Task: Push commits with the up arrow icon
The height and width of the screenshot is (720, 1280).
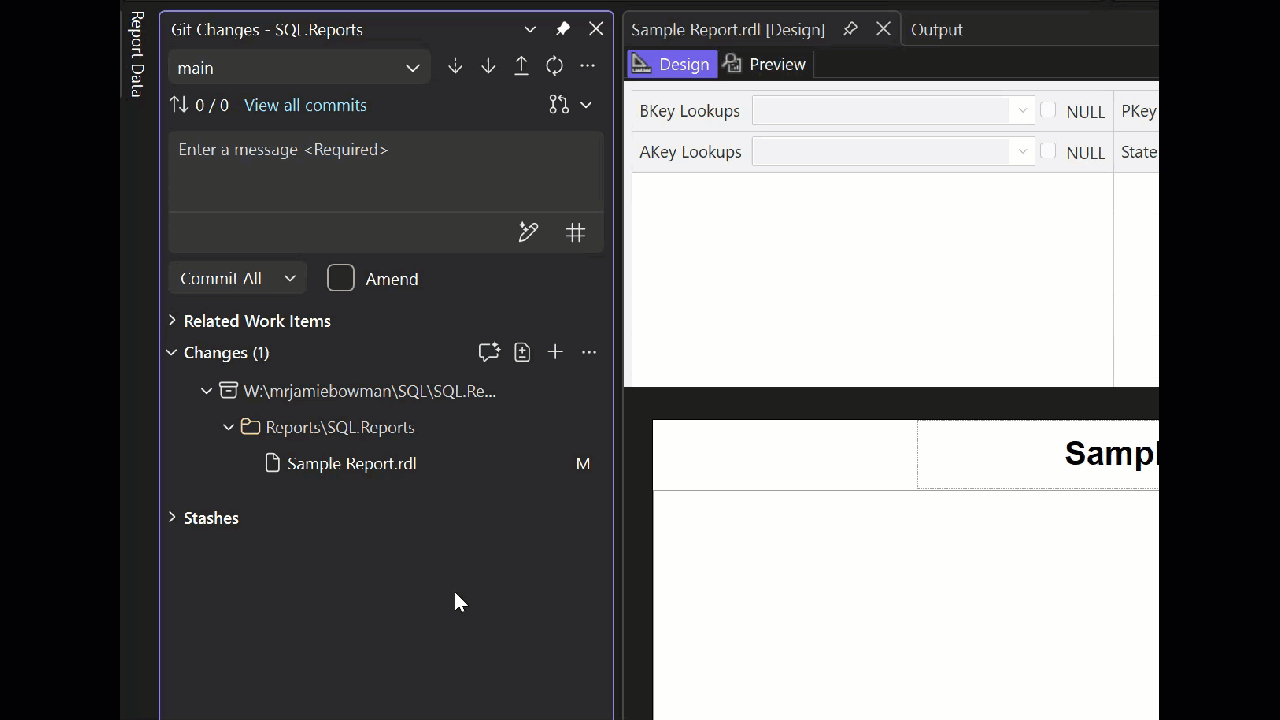Action: (521, 67)
